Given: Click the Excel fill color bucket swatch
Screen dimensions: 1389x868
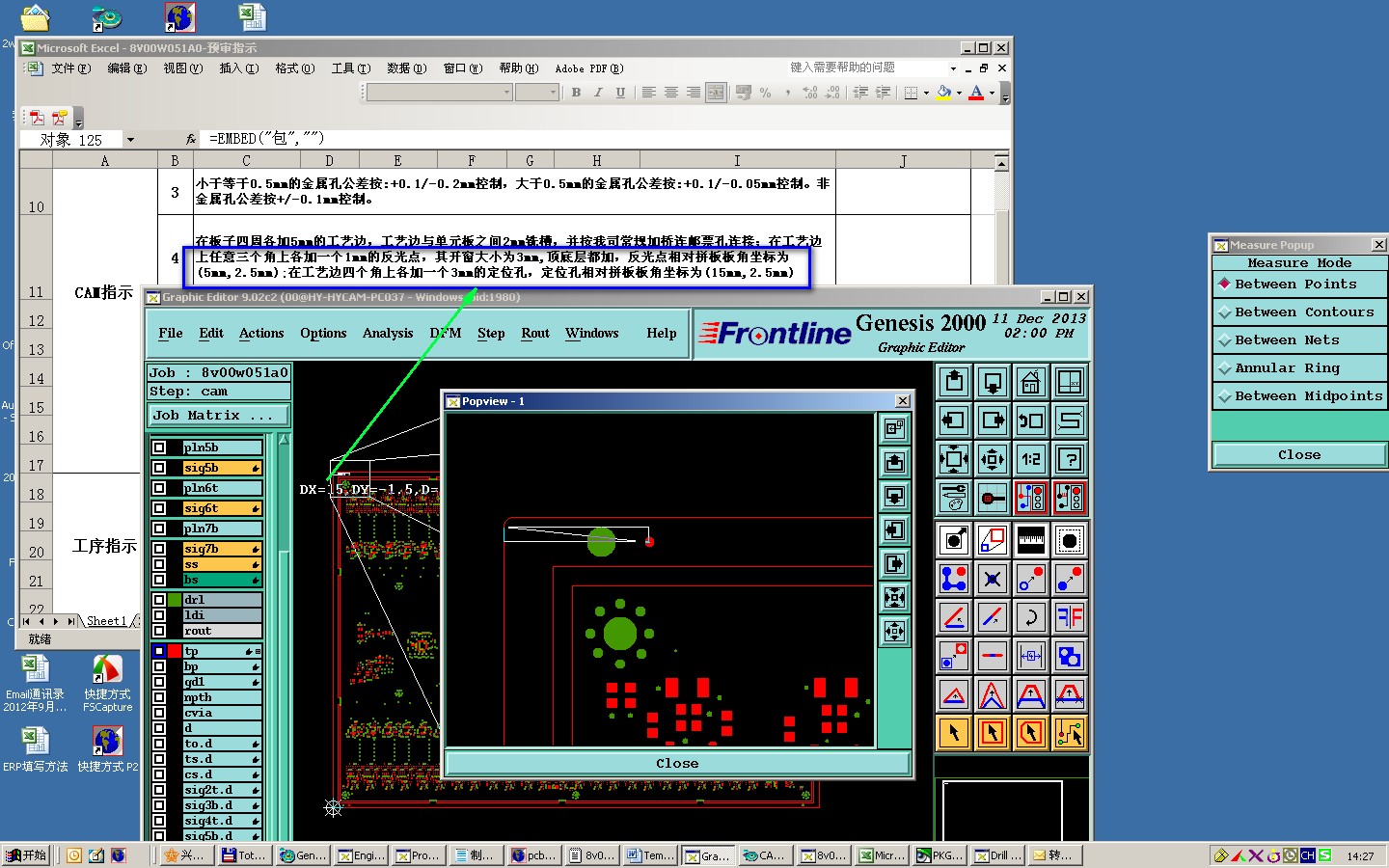Looking at the screenshot, I should (x=943, y=93).
